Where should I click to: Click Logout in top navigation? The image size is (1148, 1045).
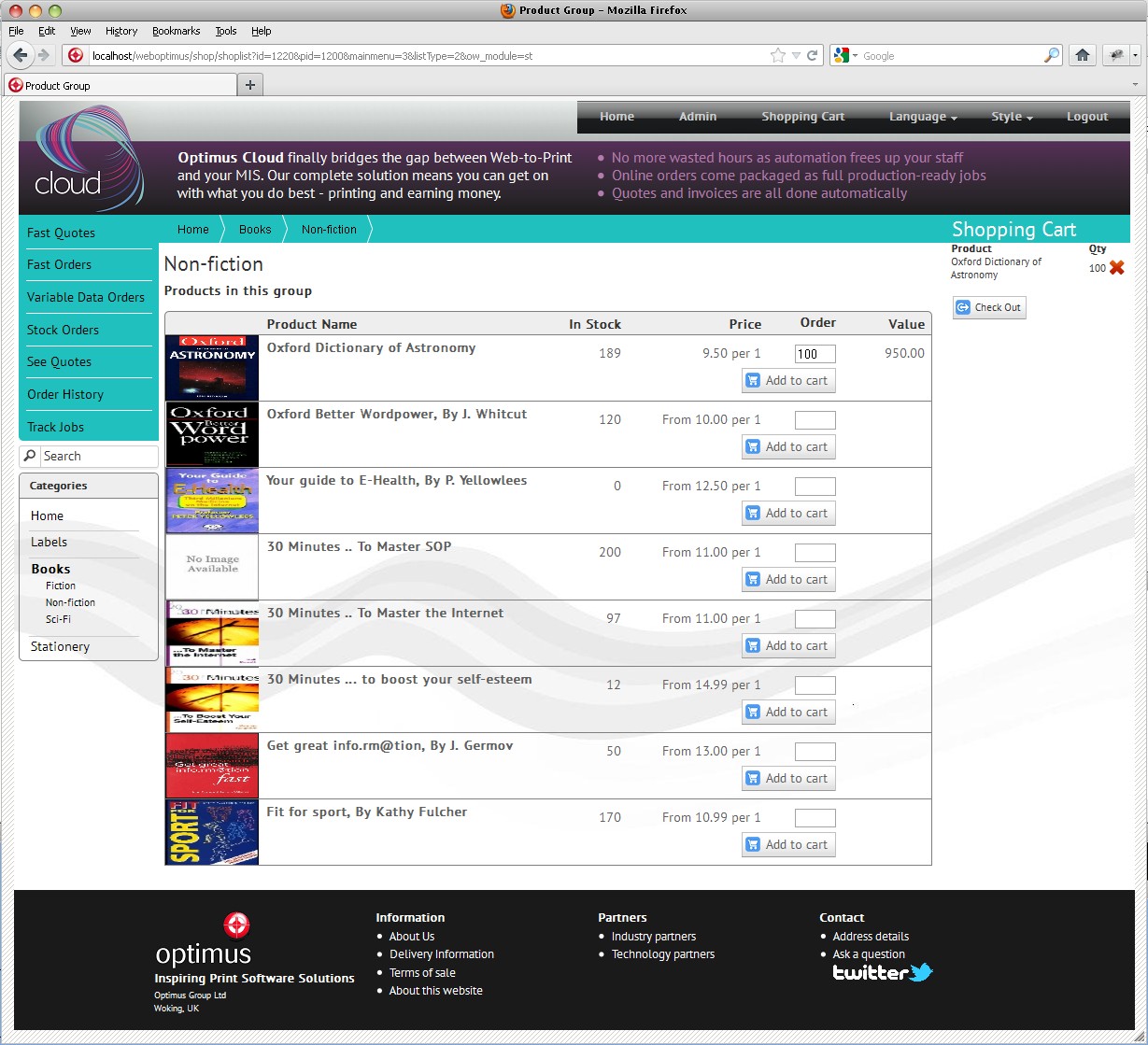point(1087,117)
